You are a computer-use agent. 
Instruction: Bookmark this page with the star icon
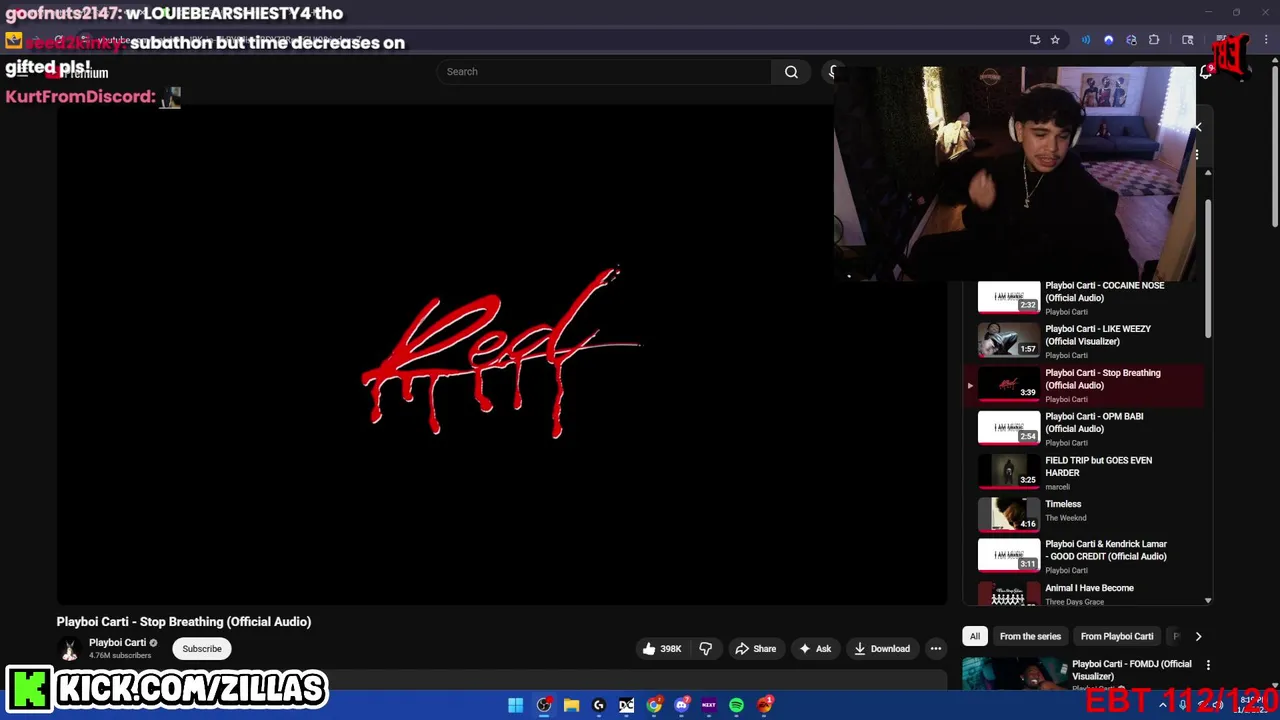[x=1055, y=40]
